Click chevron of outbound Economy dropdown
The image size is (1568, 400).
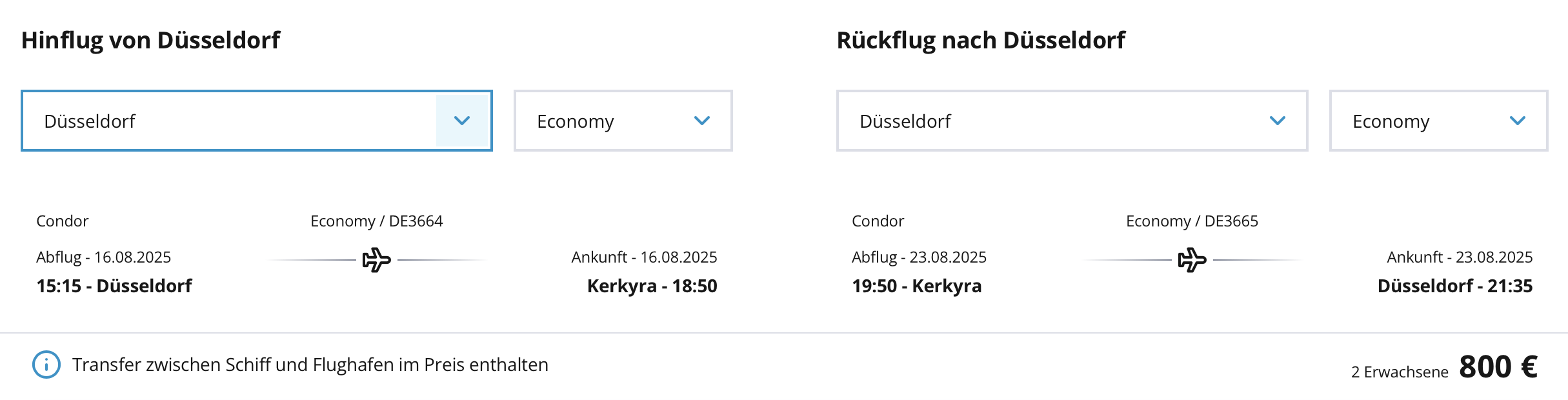(702, 121)
